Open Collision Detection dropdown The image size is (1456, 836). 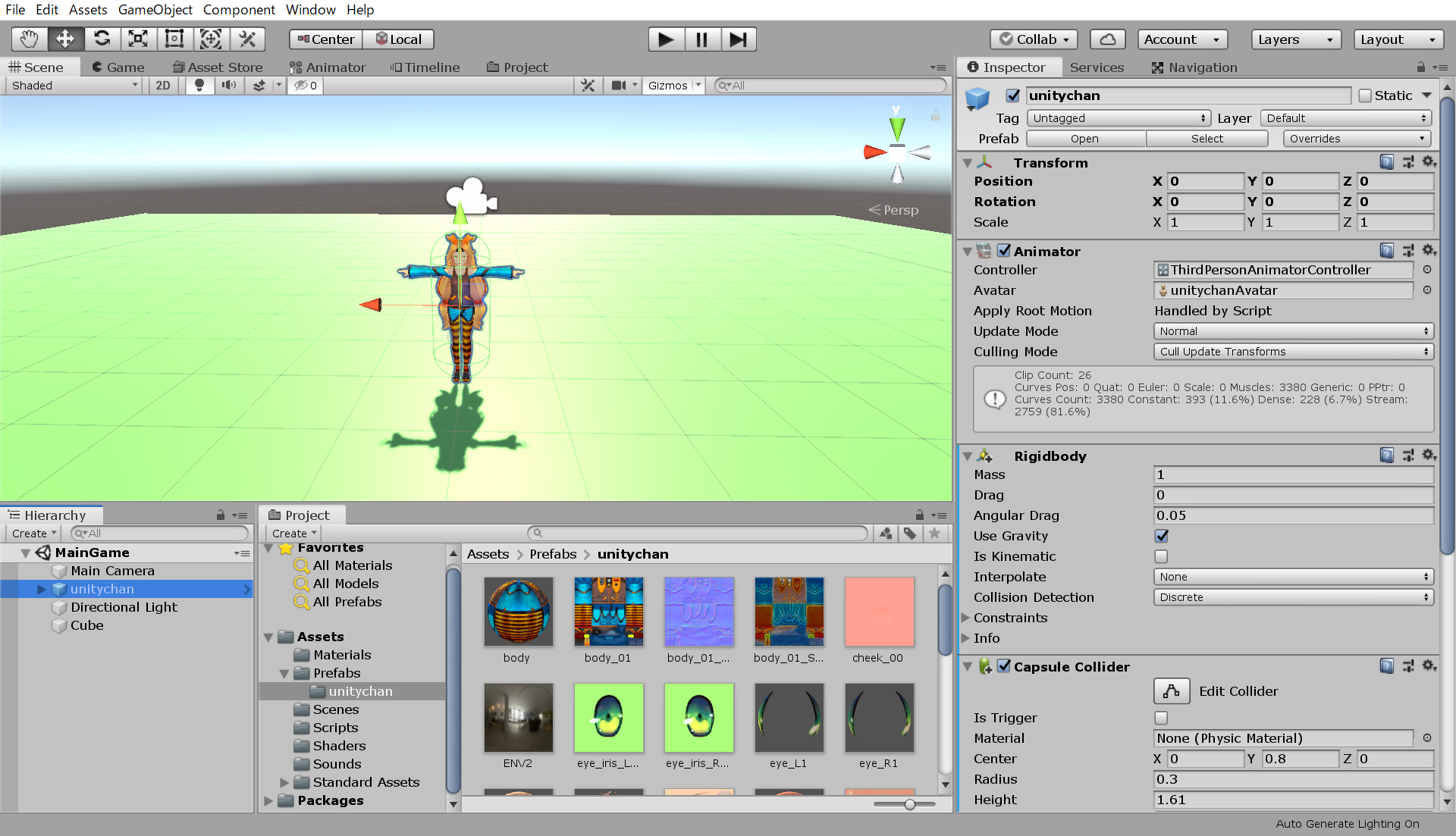[x=1293, y=597]
